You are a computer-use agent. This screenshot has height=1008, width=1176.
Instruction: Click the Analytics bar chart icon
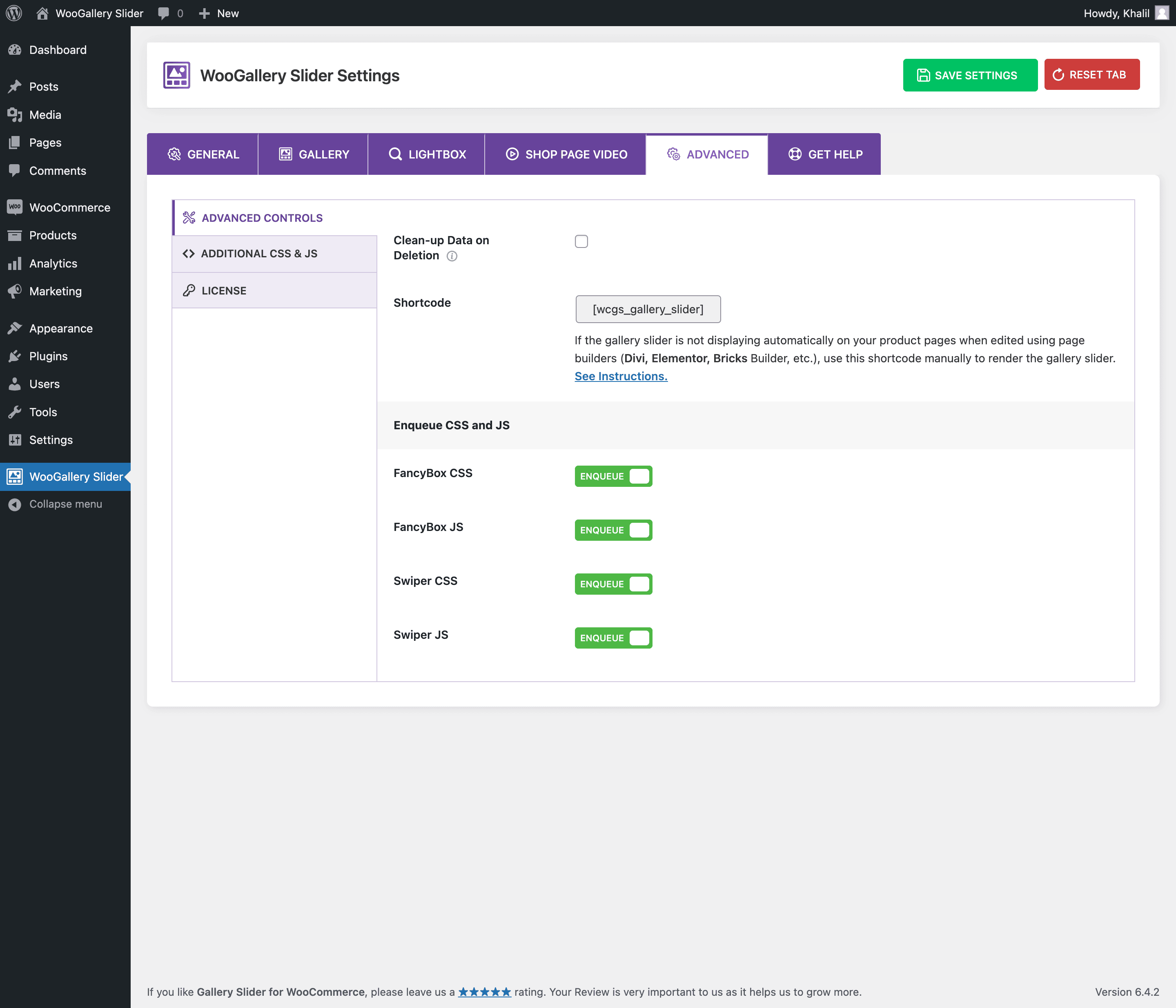(15, 263)
